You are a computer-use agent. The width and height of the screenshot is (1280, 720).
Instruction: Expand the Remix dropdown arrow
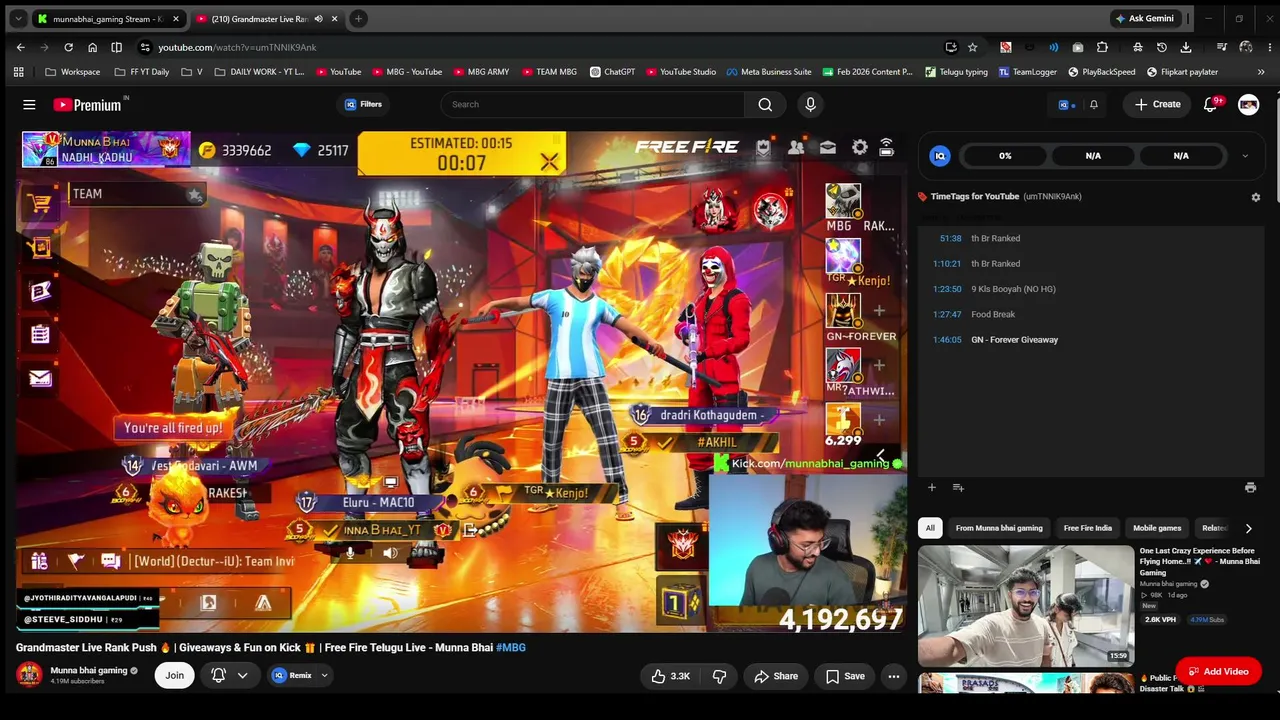coord(324,676)
